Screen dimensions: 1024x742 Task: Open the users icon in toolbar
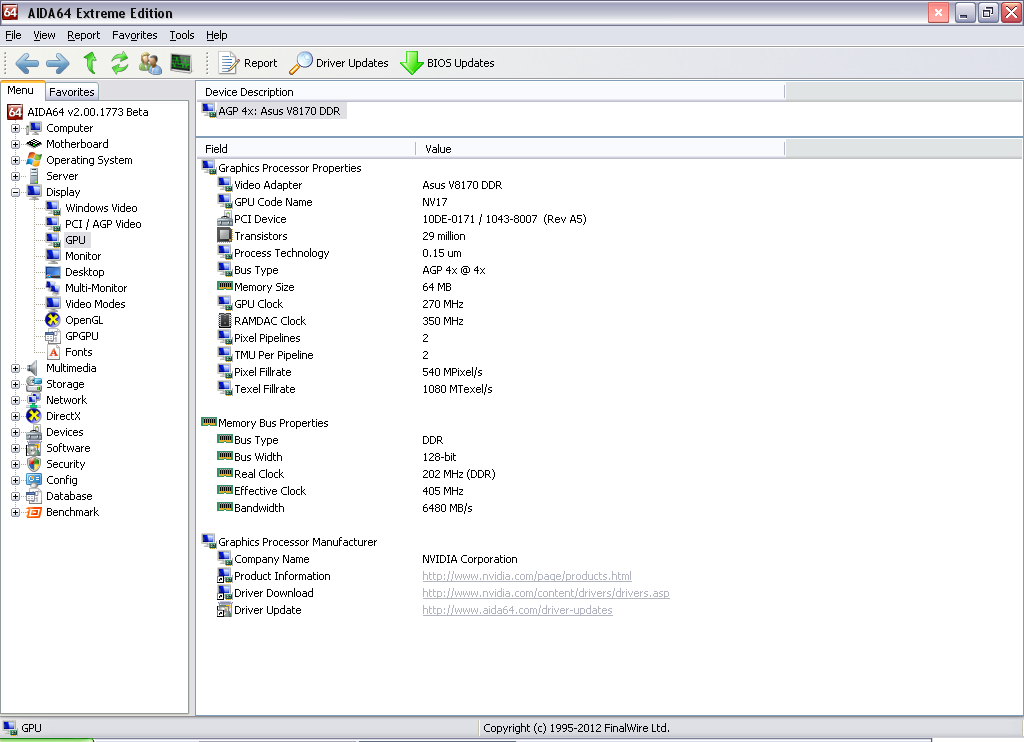point(150,63)
